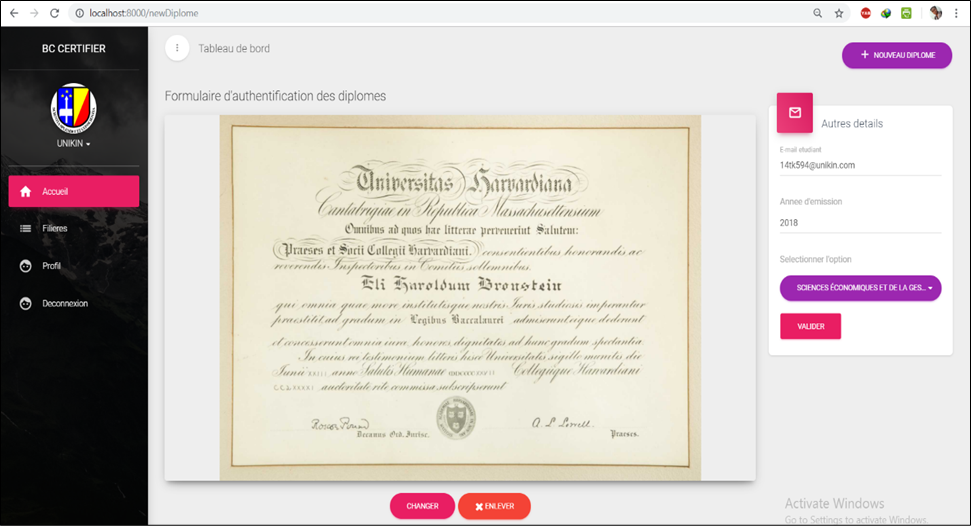The image size is (971, 528).
Task: Reload the page in the browser
Action: [x=54, y=13]
